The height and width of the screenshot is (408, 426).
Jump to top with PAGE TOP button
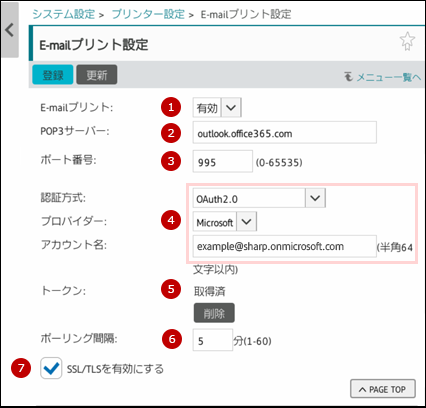pos(383,389)
